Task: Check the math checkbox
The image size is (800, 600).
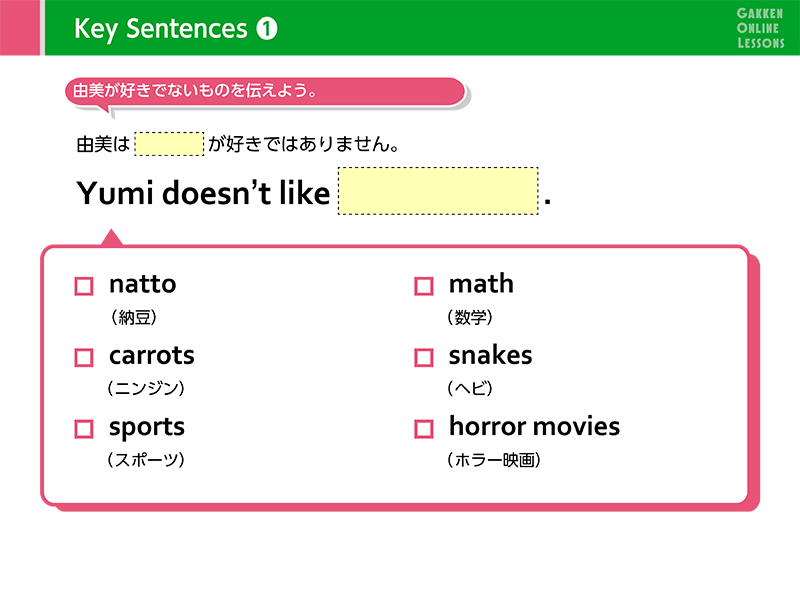Action: (x=424, y=286)
